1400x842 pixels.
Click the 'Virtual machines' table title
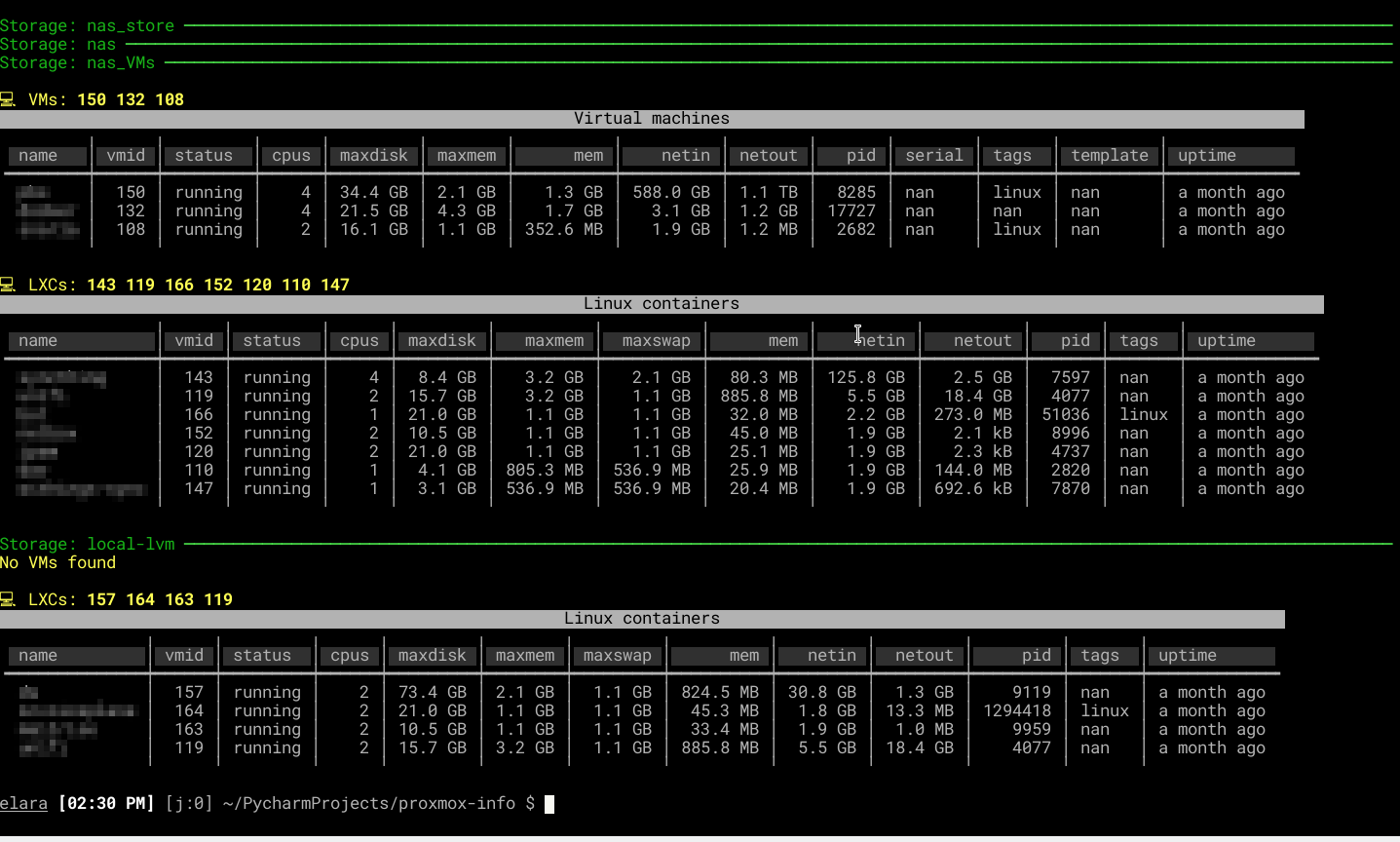tap(652, 118)
